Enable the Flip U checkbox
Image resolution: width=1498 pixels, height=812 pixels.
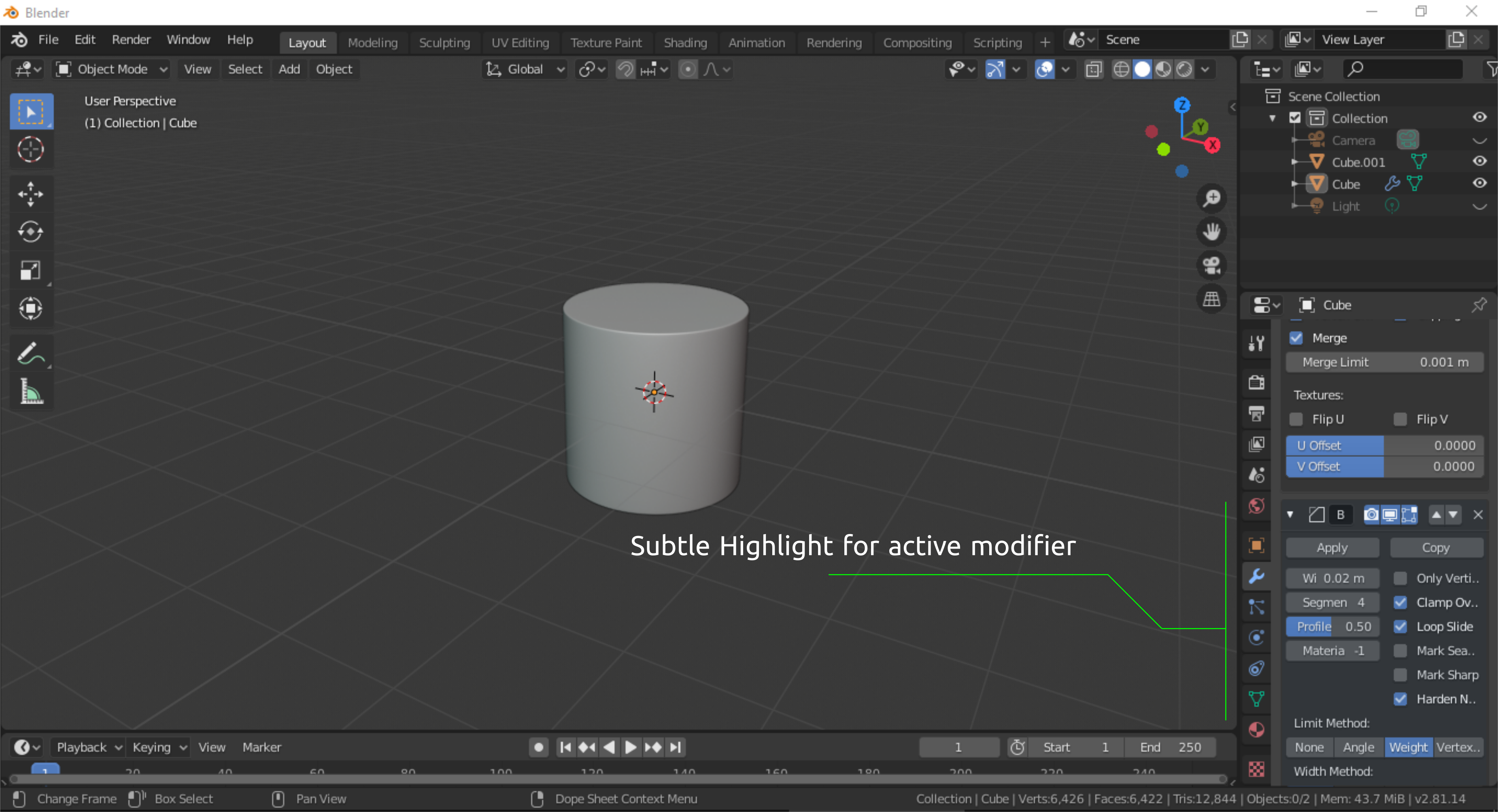point(1296,419)
